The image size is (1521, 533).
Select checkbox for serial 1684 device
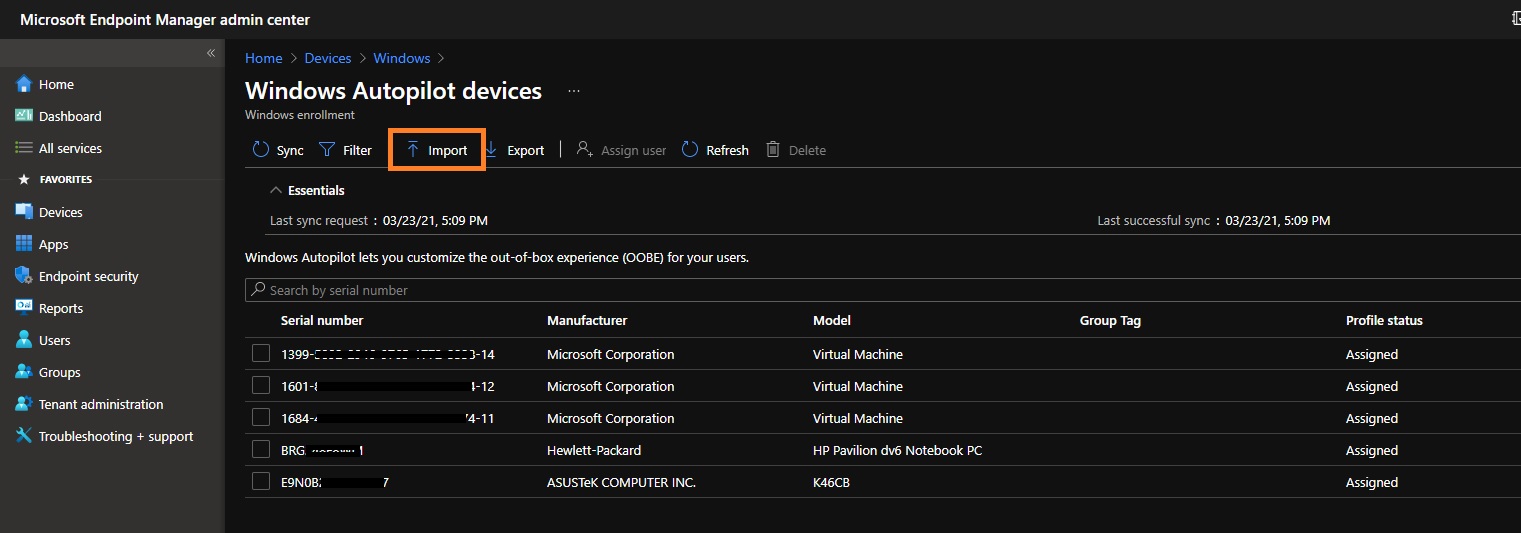coord(261,418)
